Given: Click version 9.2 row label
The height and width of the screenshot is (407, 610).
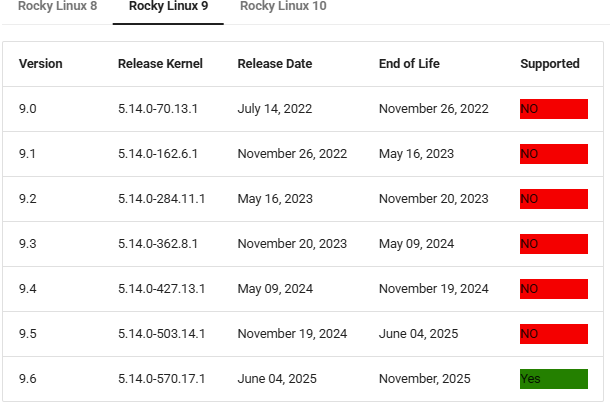Looking at the screenshot, I should pyautogui.click(x=27, y=199).
